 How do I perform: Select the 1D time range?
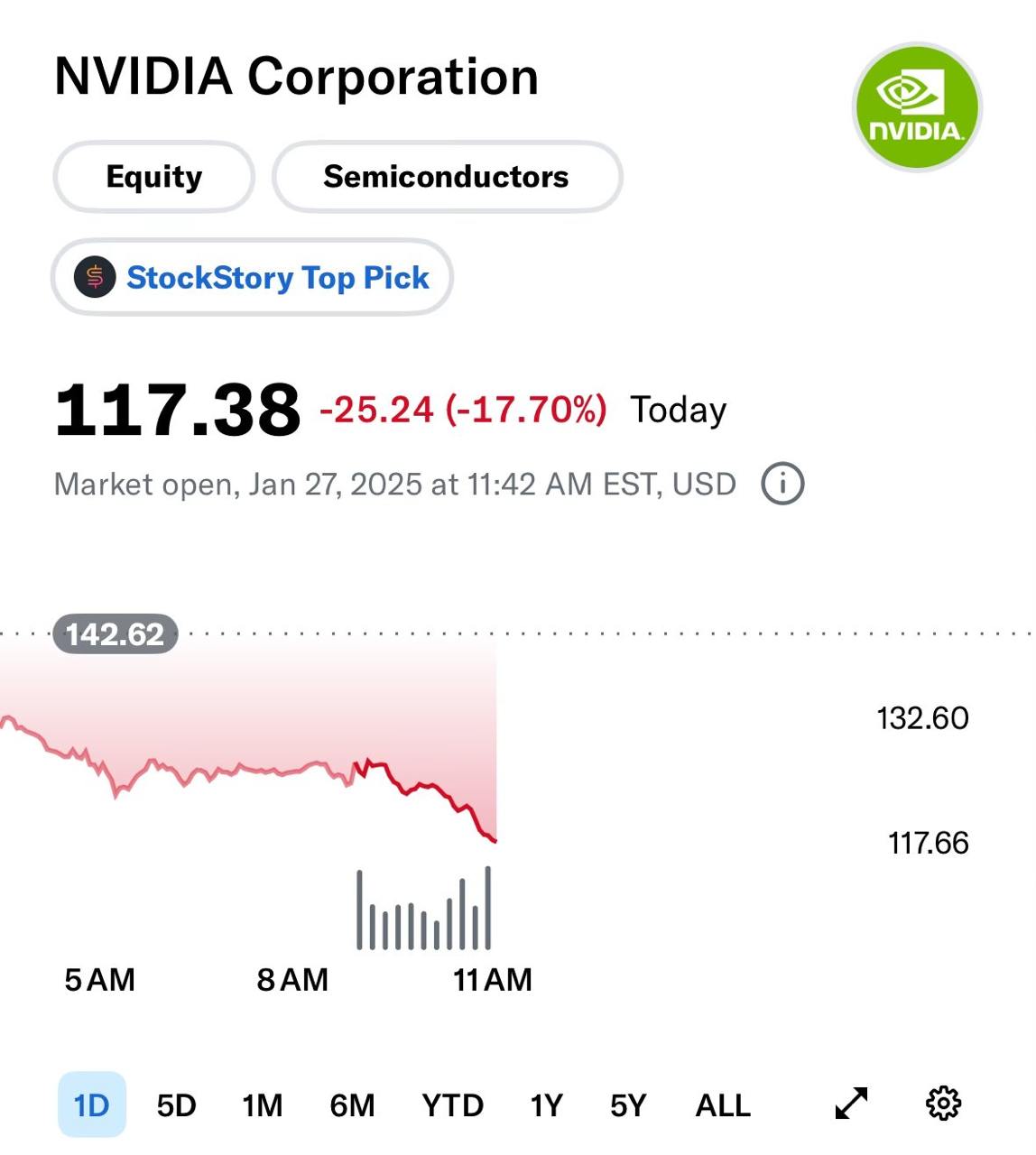click(92, 1104)
